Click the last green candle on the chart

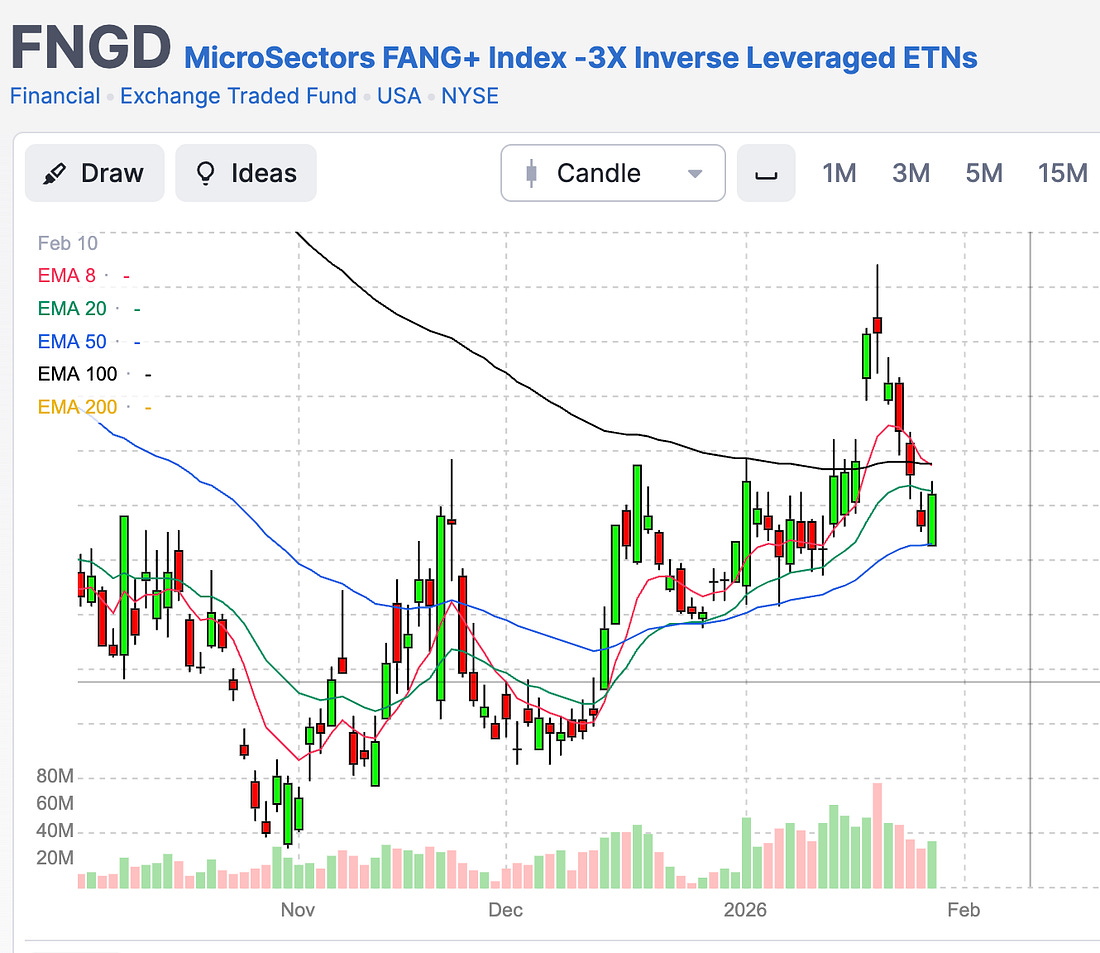(x=932, y=519)
